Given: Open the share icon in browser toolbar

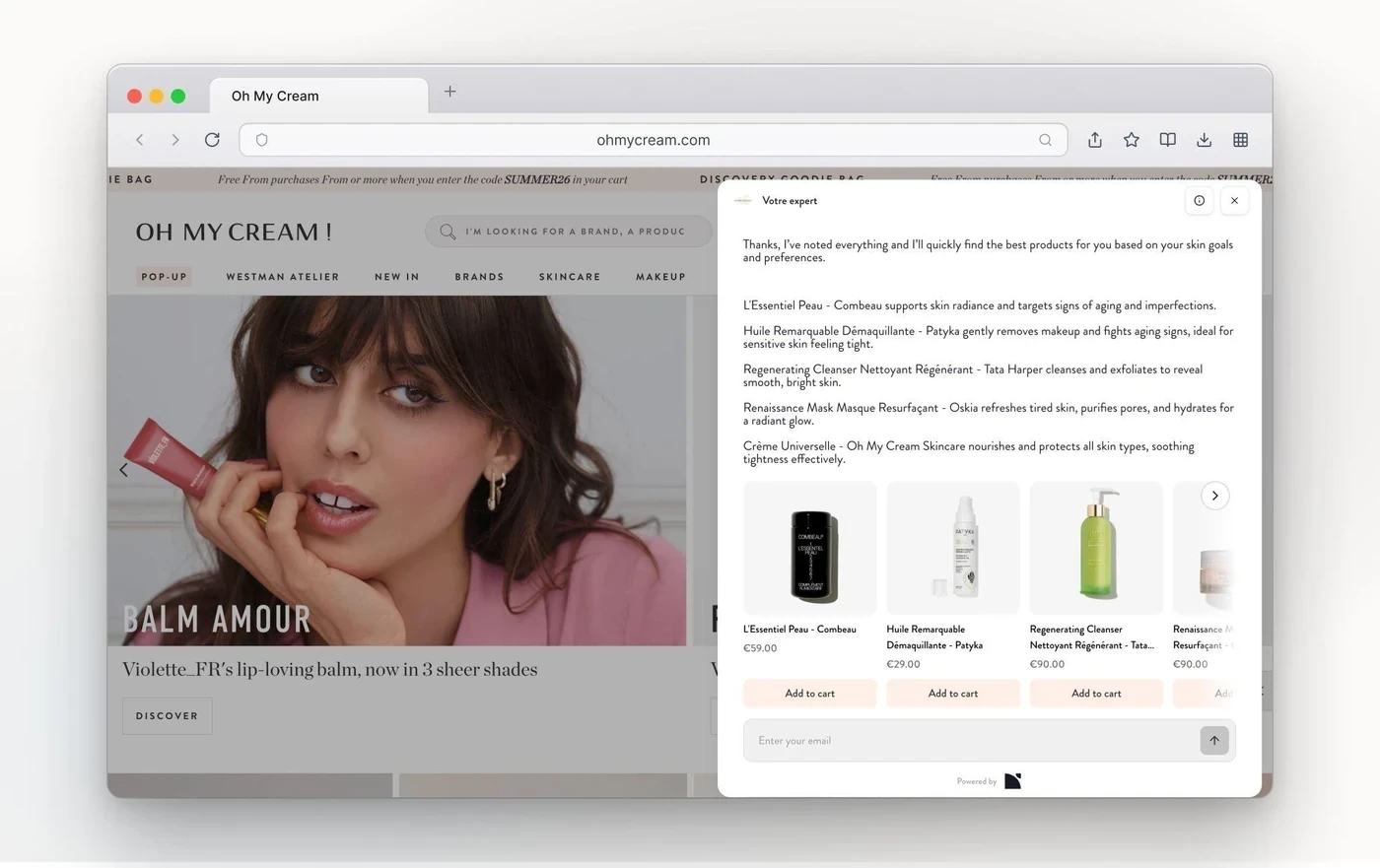Looking at the screenshot, I should pos(1095,140).
